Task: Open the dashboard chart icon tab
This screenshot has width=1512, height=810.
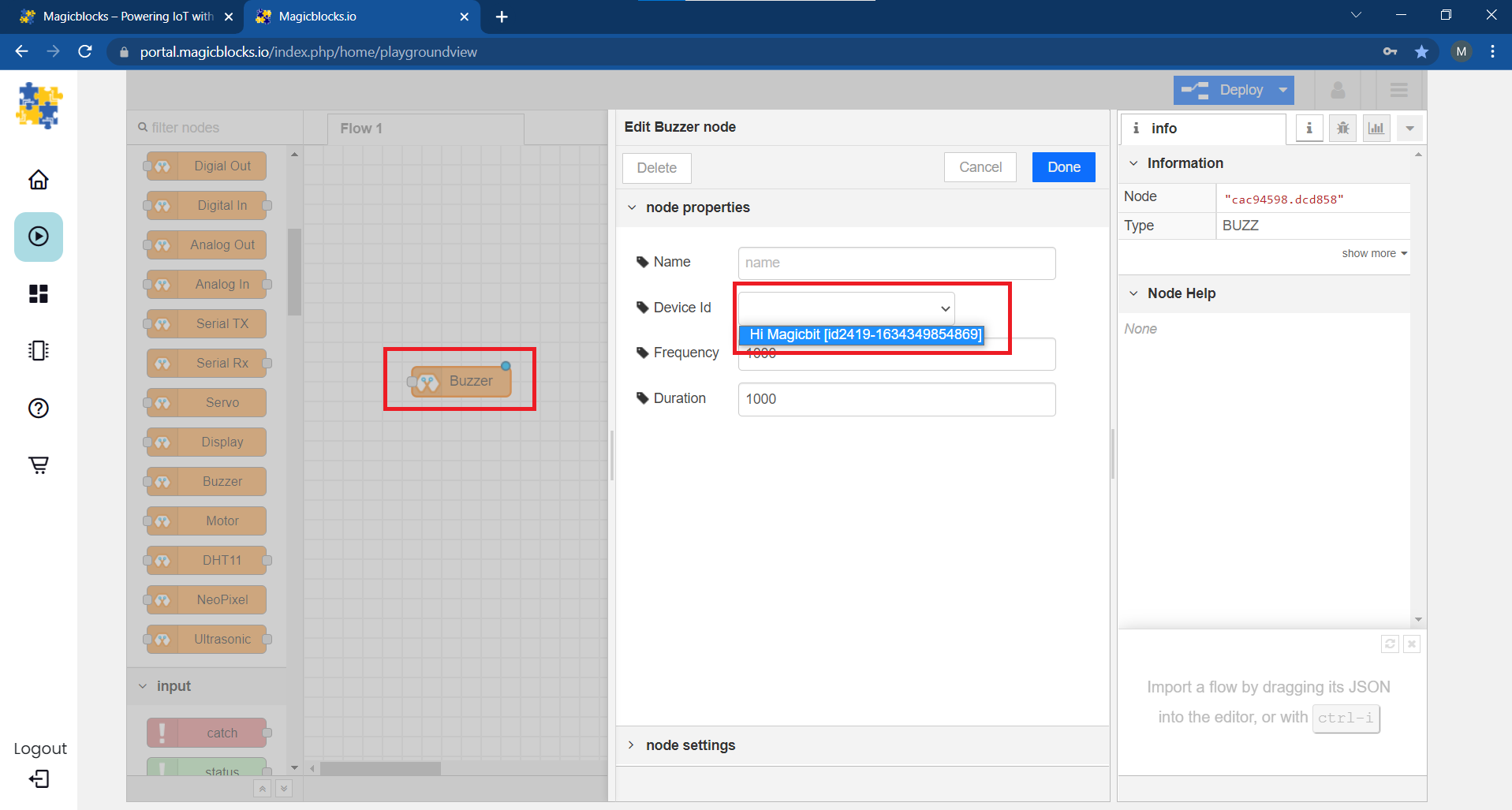Action: pyautogui.click(x=1376, y=128)
